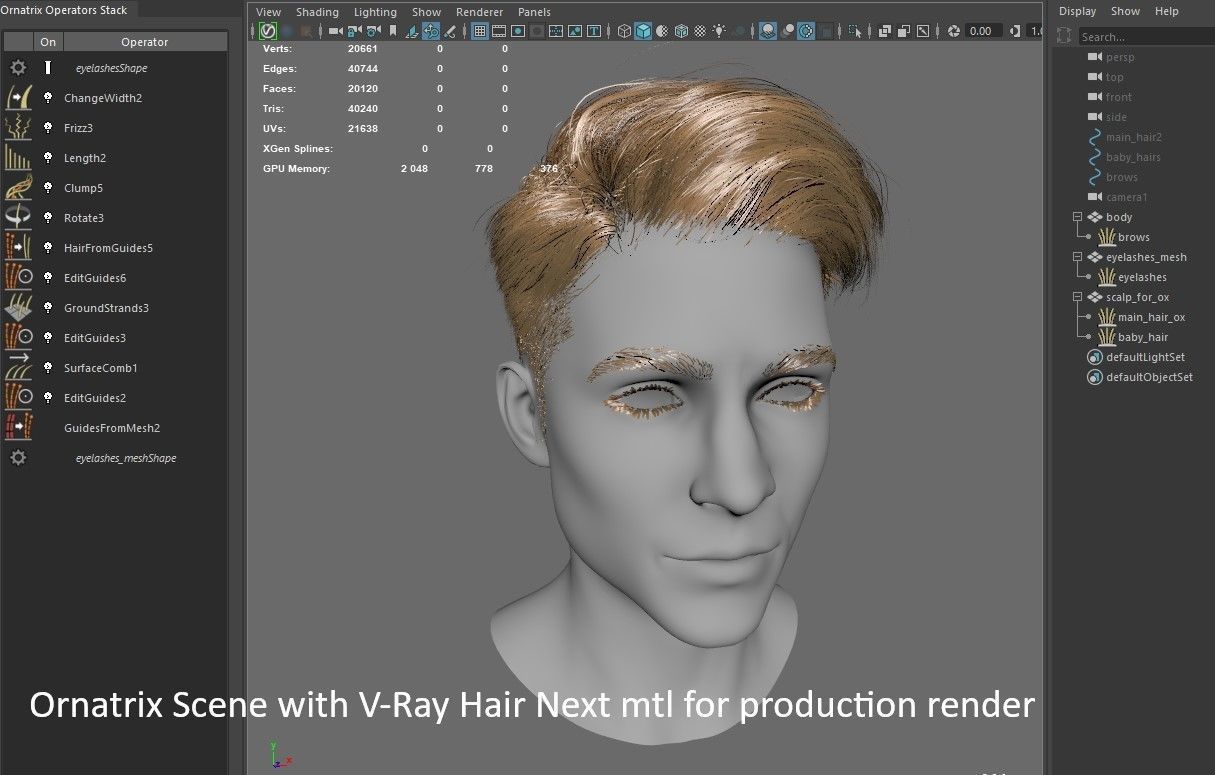The width and height of the screenshot is (1215, 775).
Task: Click the isolate select icon
Action: click(x=854, y=31)
